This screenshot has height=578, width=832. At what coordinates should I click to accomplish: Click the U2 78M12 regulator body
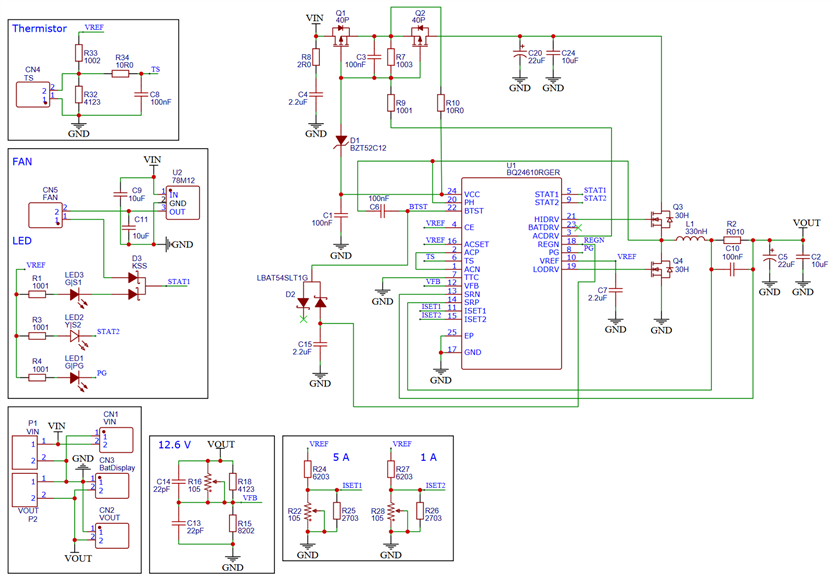[183, 203]
